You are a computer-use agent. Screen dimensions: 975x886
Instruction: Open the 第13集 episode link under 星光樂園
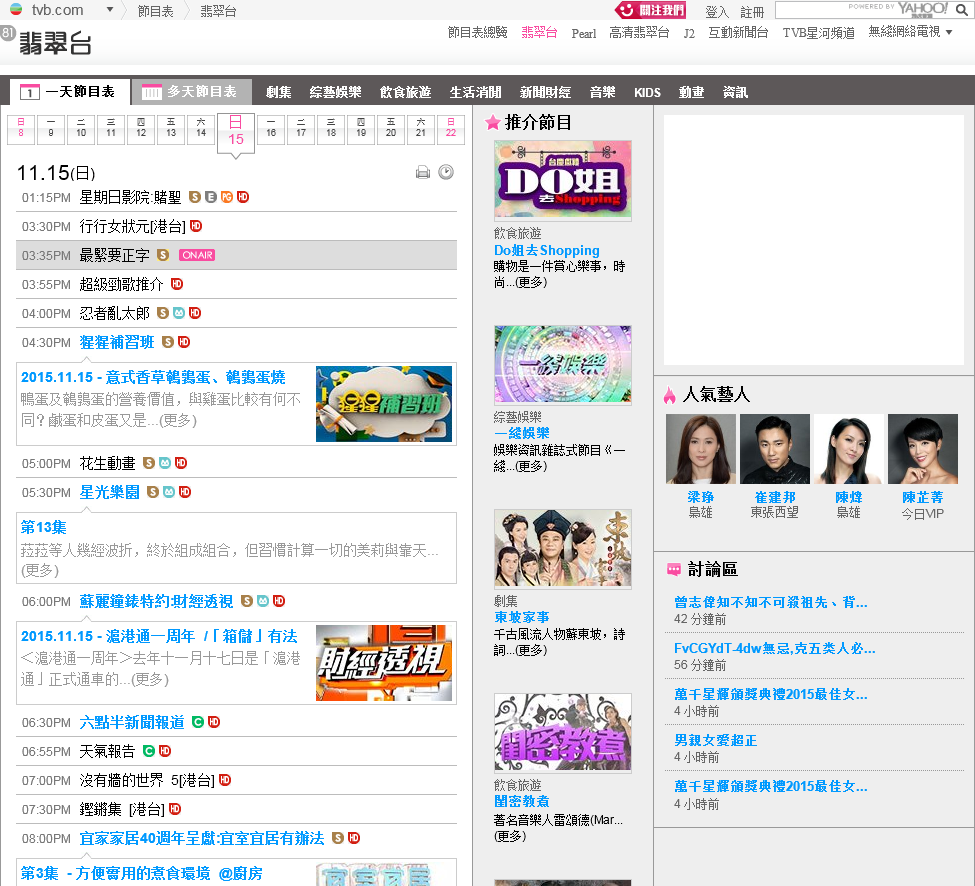(44, 527)
